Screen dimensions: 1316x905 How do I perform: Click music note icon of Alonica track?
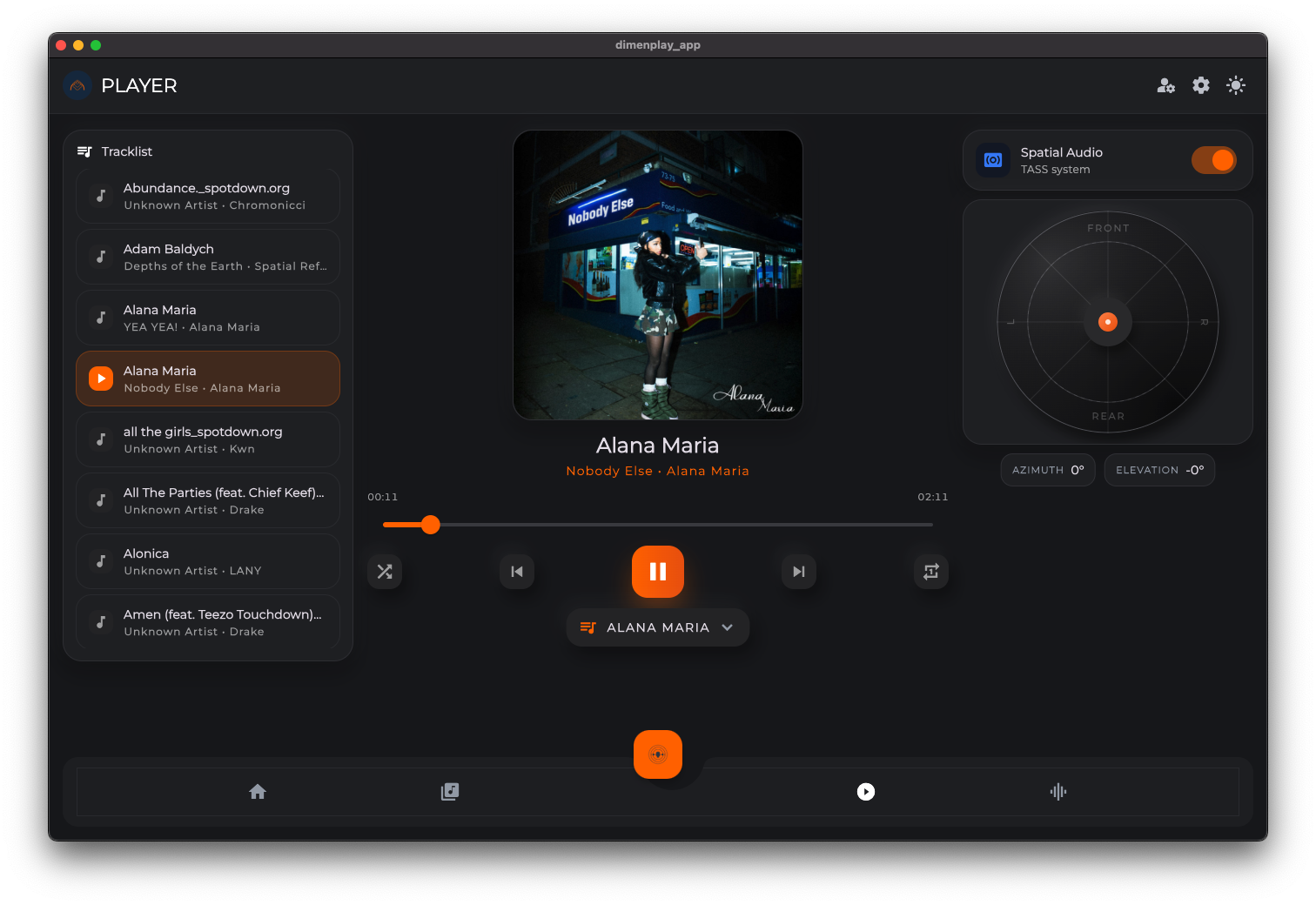click(101, 561)
